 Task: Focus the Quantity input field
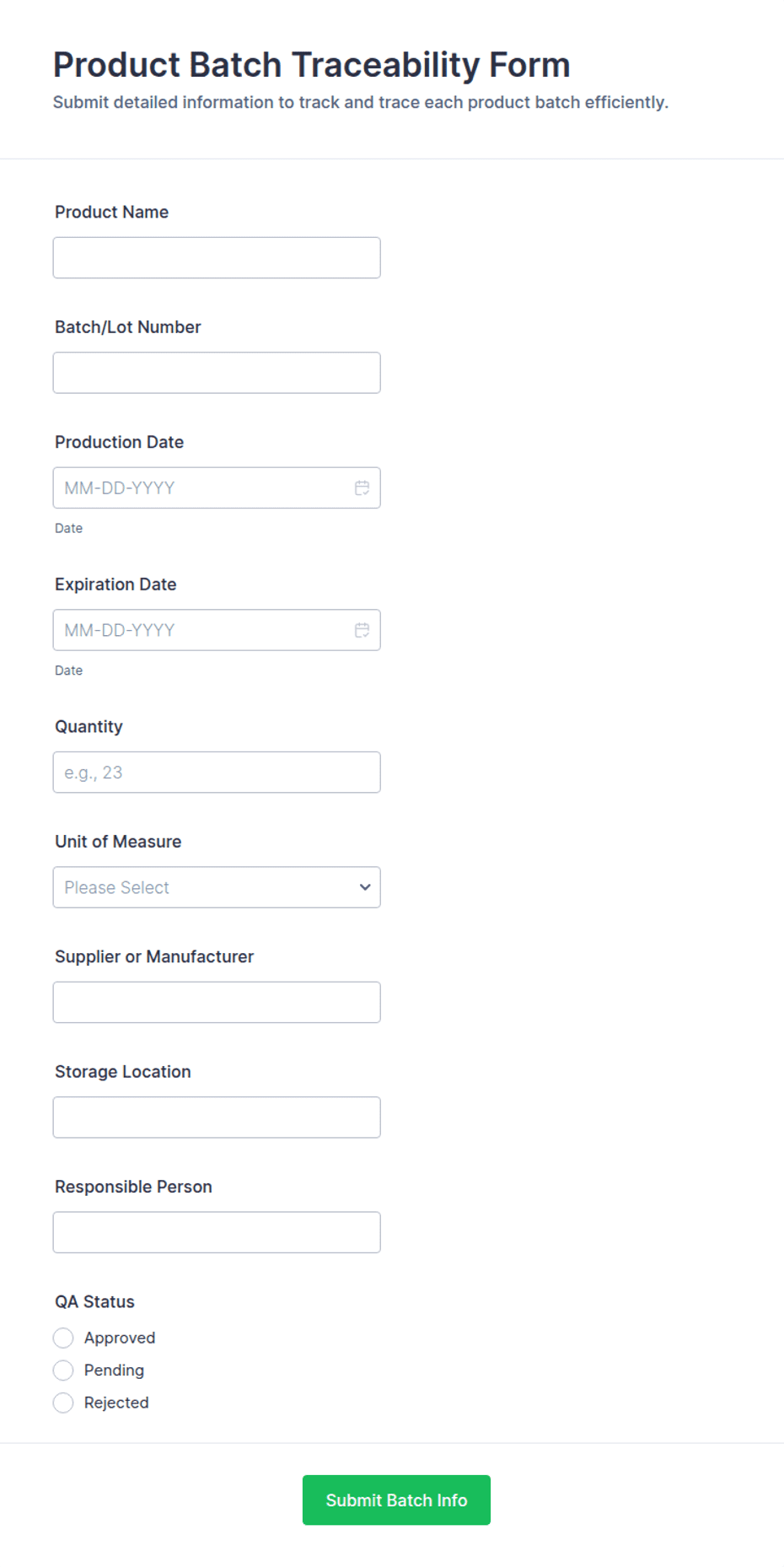click(x=217, y=773)
